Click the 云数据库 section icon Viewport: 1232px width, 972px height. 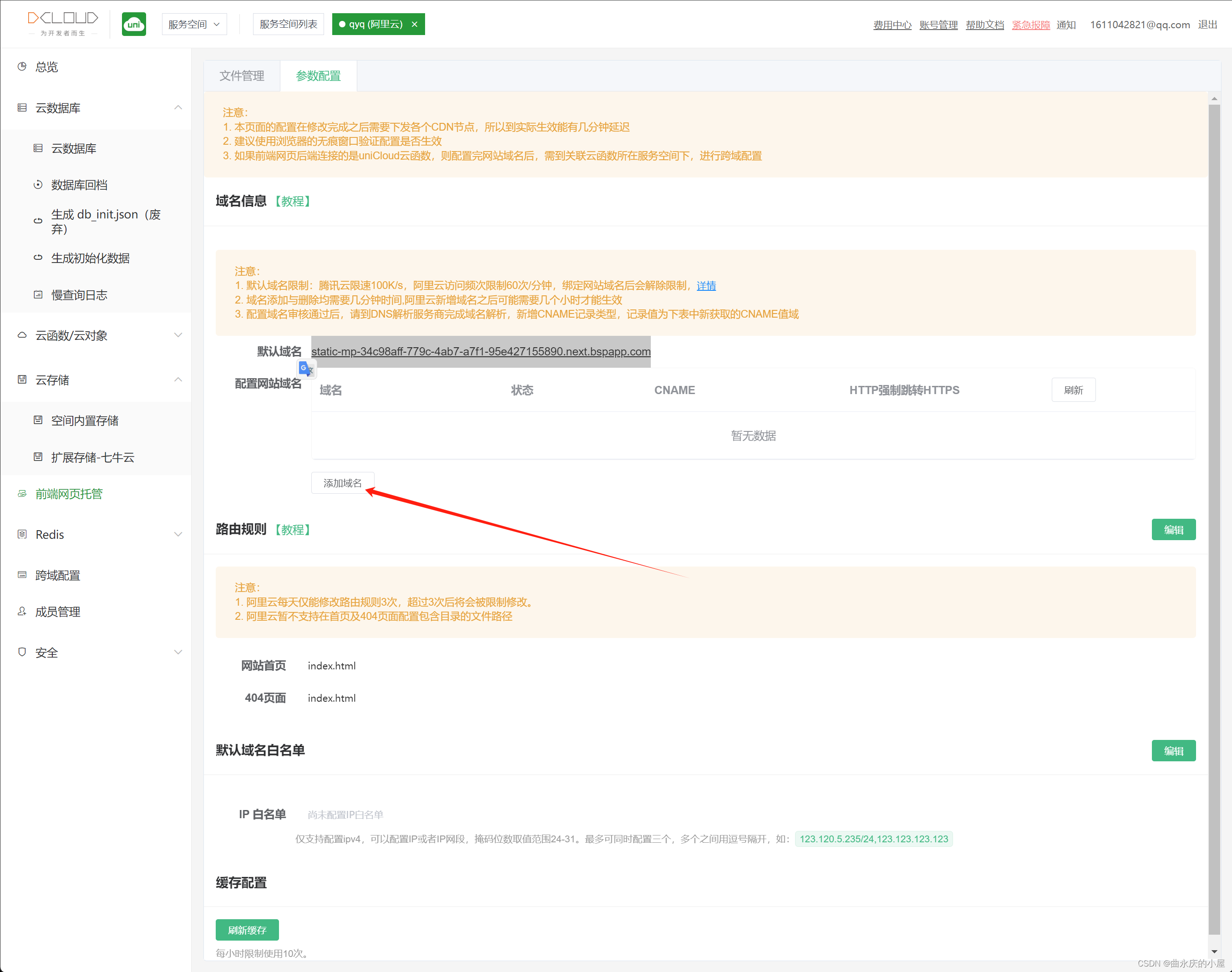point(22,107)
